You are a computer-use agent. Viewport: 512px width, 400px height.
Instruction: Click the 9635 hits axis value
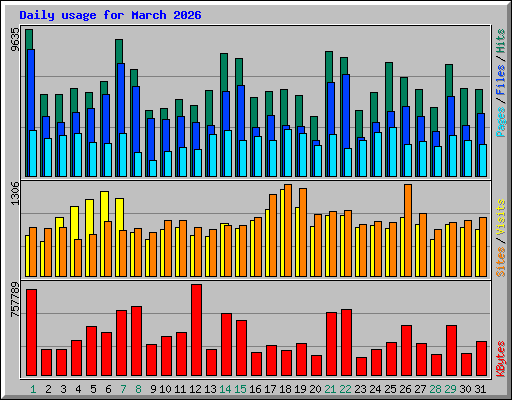pyautogui.click(x=15, y=39)
